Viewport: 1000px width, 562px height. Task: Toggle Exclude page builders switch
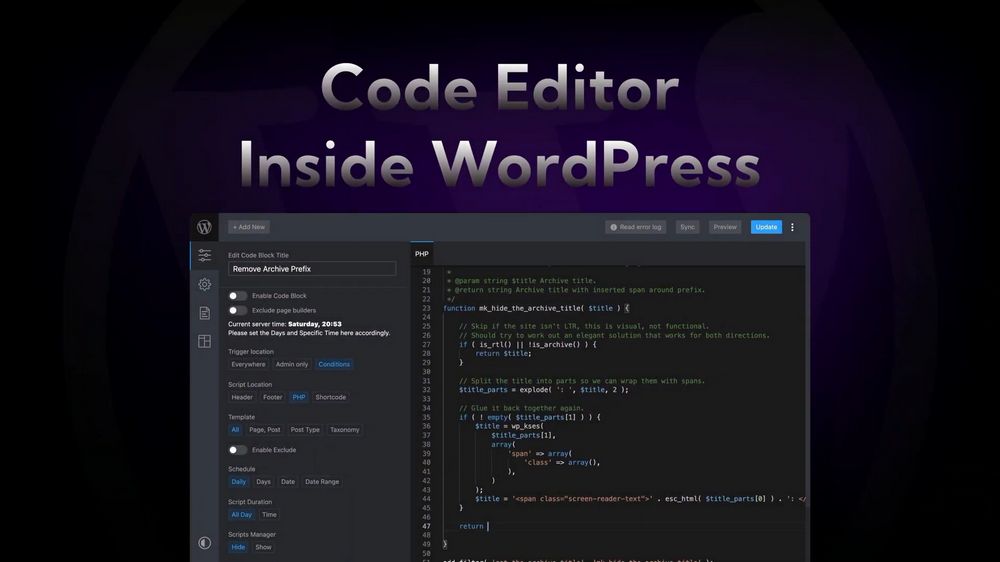tap(237, 311)
